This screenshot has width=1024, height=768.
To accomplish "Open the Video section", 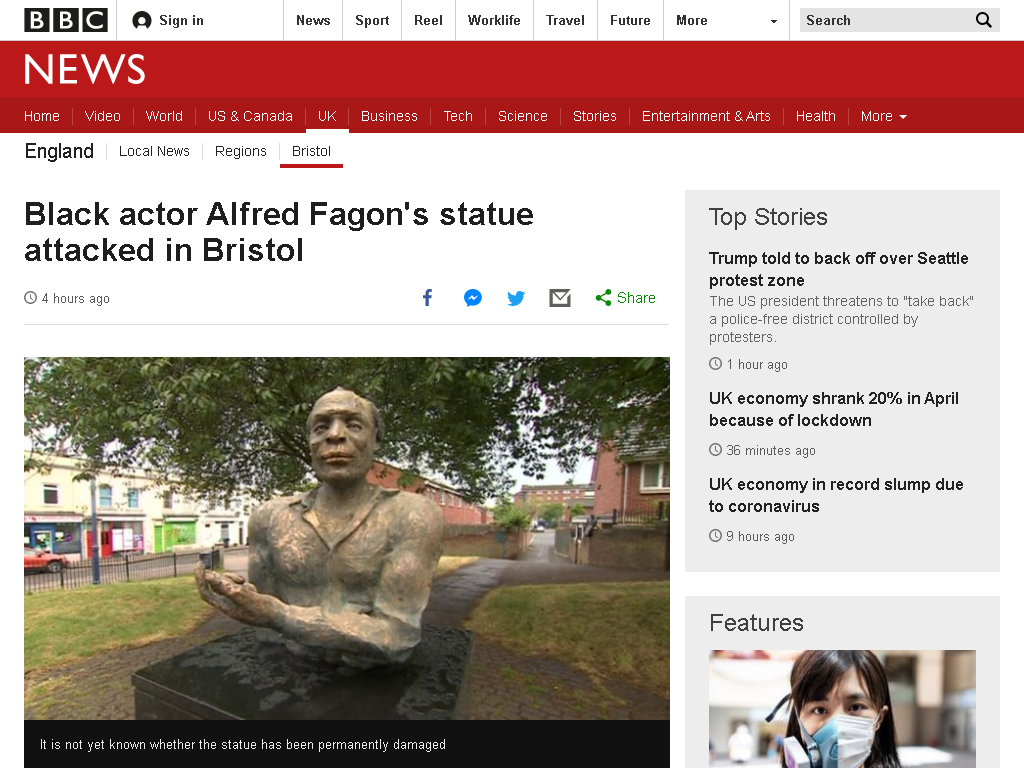I will [x=103, y=116].
